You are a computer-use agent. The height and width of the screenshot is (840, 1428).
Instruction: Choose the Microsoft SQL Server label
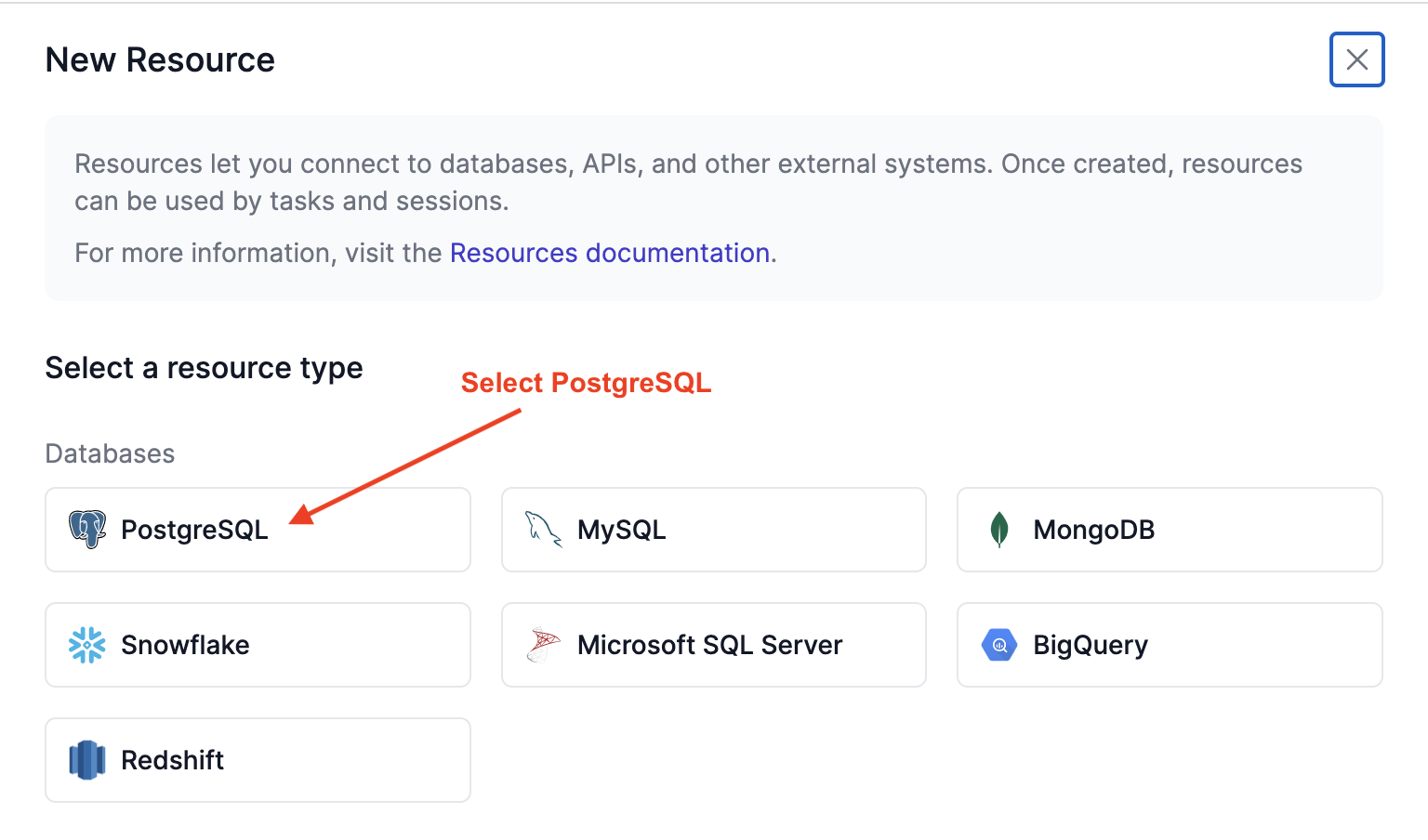tap(709, 645)
